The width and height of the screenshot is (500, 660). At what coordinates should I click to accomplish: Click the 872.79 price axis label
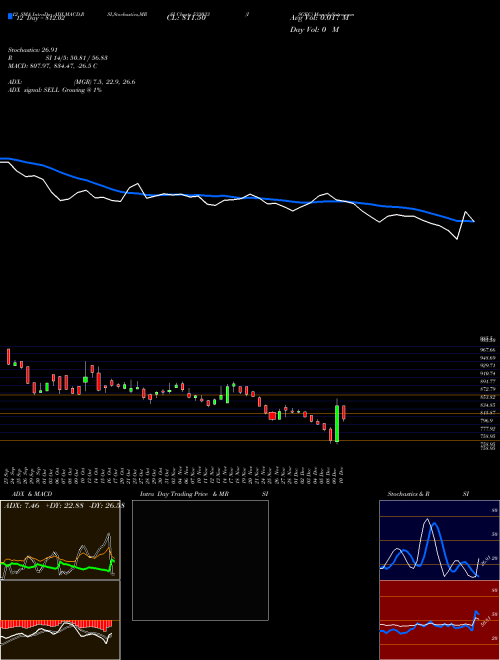pyautogui.click(x=489, y=389)
